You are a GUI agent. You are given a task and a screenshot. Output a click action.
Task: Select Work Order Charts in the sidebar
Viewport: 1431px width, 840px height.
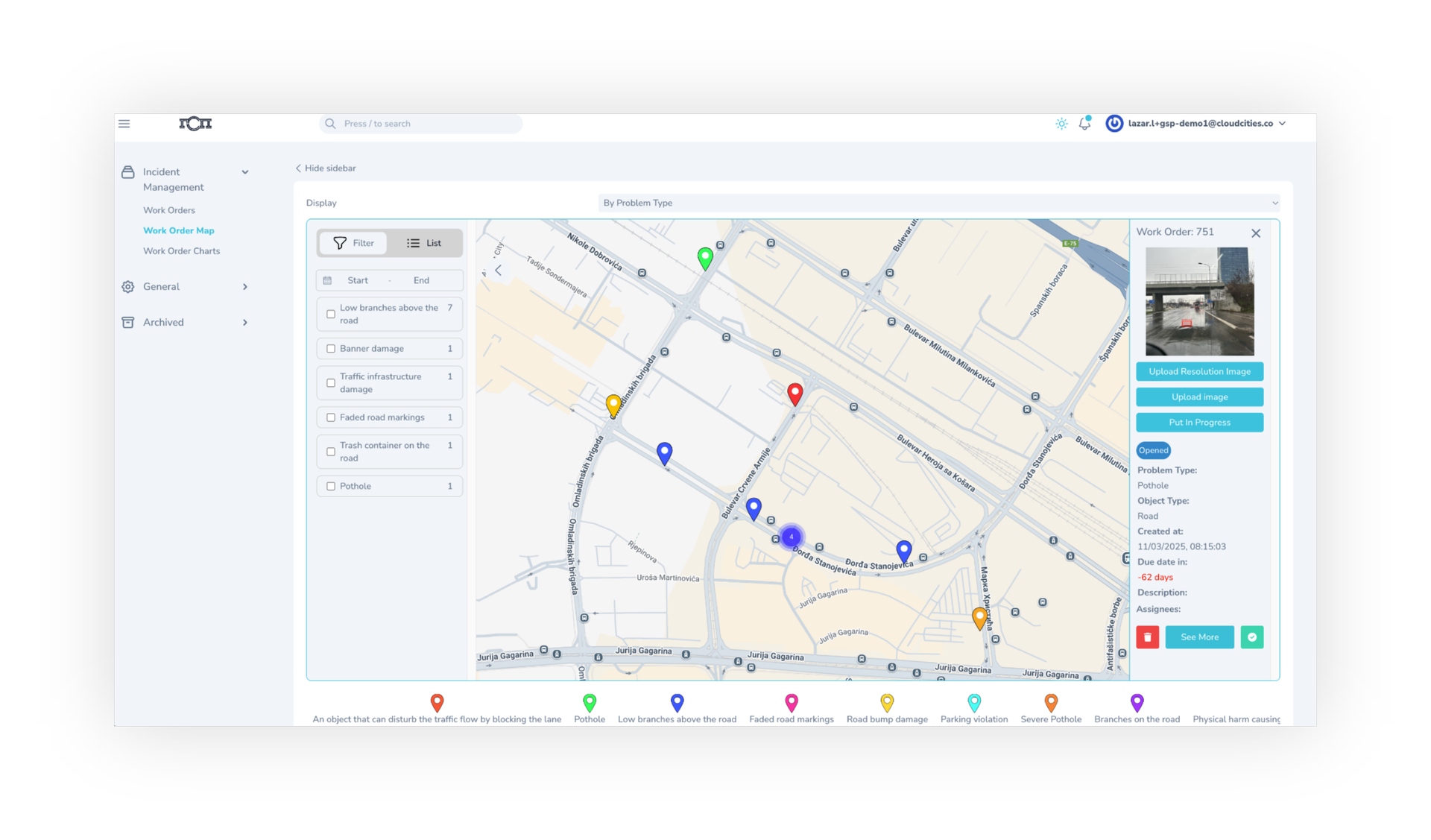(181, 250)
